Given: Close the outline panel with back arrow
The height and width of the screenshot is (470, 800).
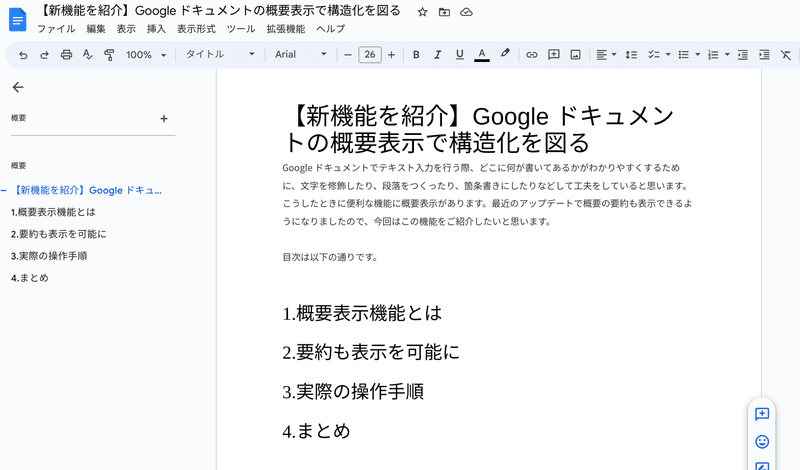Looking at the screenshot, I should click(18, 87).
